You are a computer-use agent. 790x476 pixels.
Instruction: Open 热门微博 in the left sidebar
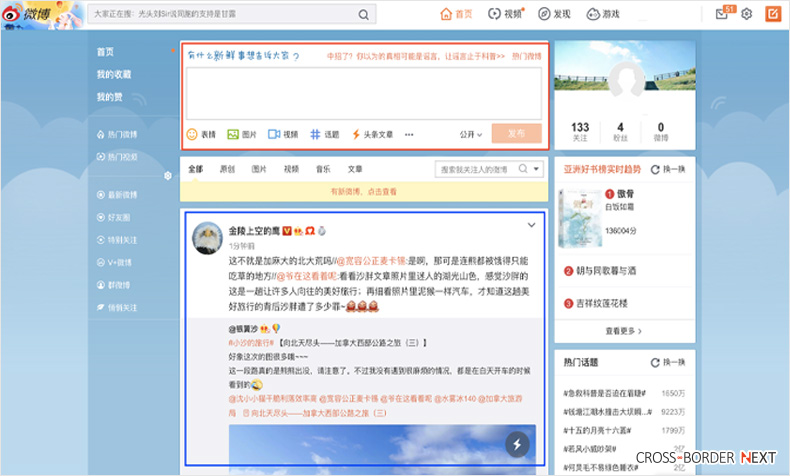click(x=117, y=134)
